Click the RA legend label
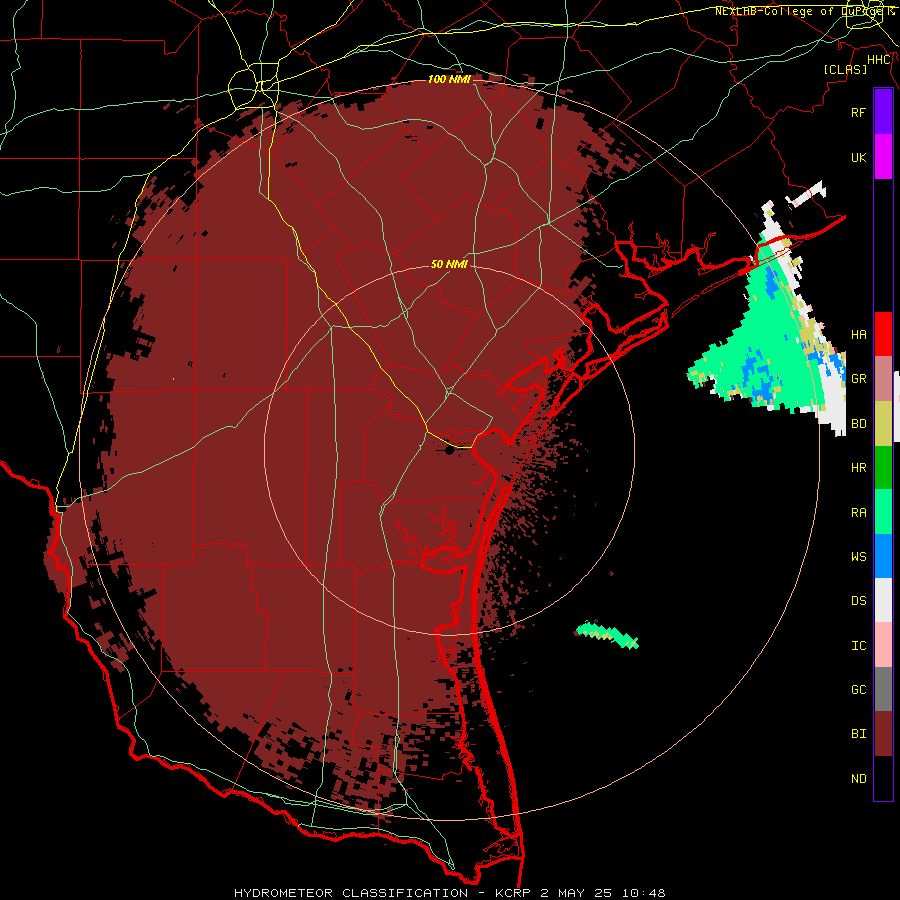This screenshot has width=900, height=900. (x=858, y=513)
